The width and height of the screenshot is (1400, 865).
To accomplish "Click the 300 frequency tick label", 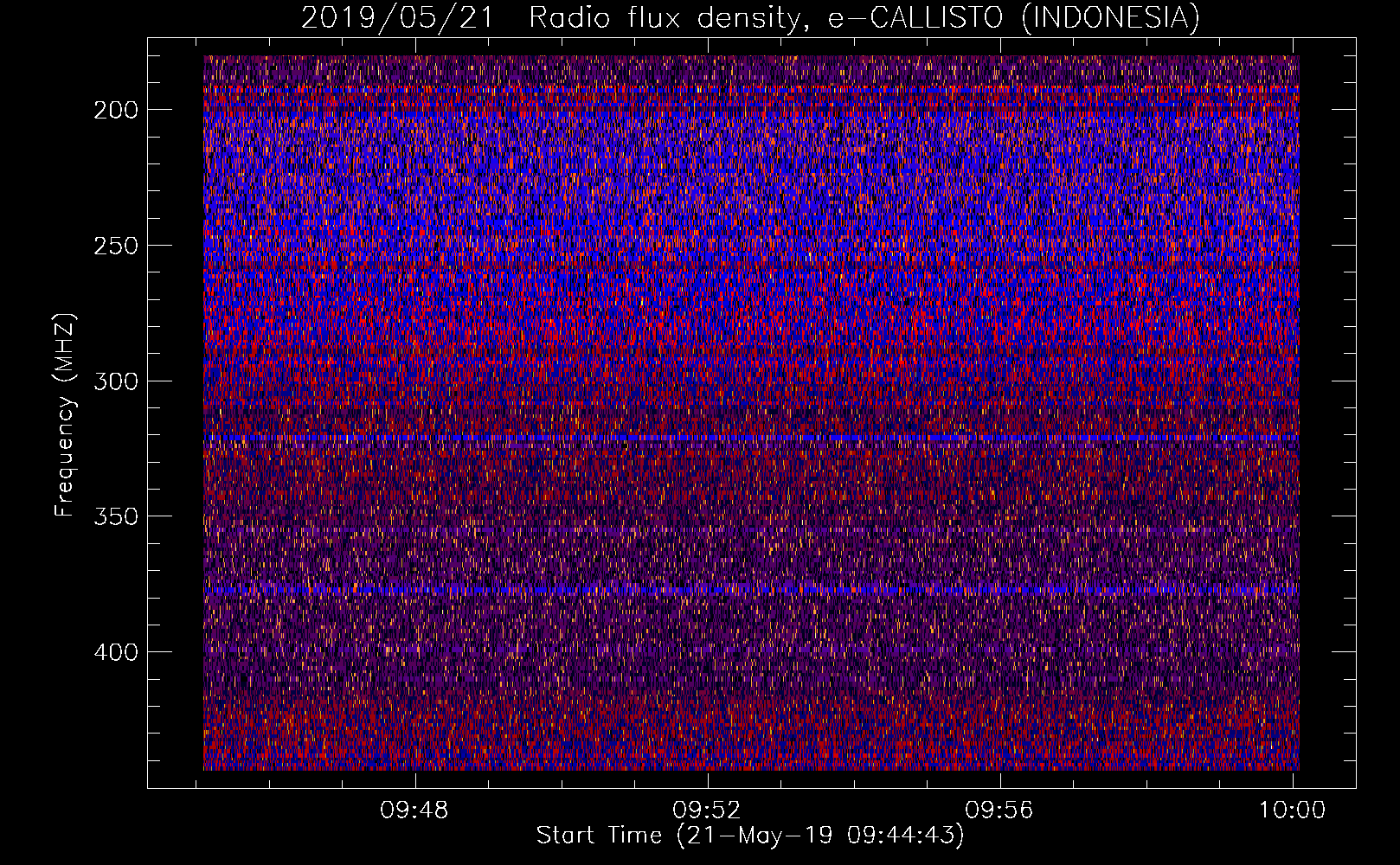I will pos(115,381).
